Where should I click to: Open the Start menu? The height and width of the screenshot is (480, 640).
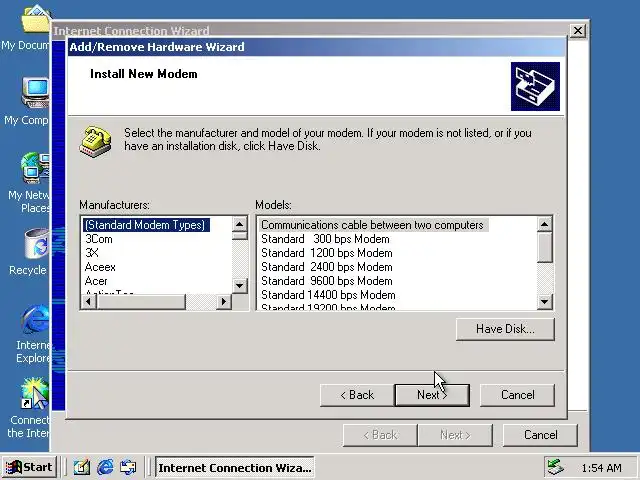(x=29, y=467)
